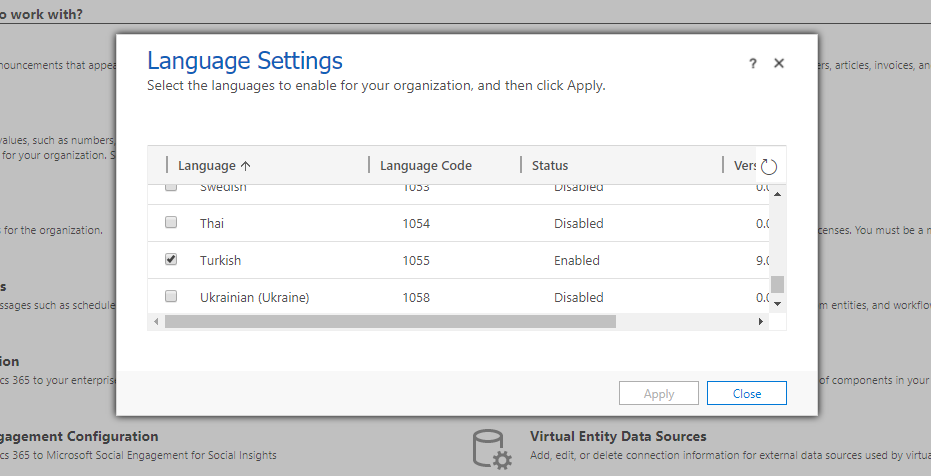Click the horizontal scrollbar left arrow
The width and height of the screenshot is (931, 476).
[x=155, y=322]
